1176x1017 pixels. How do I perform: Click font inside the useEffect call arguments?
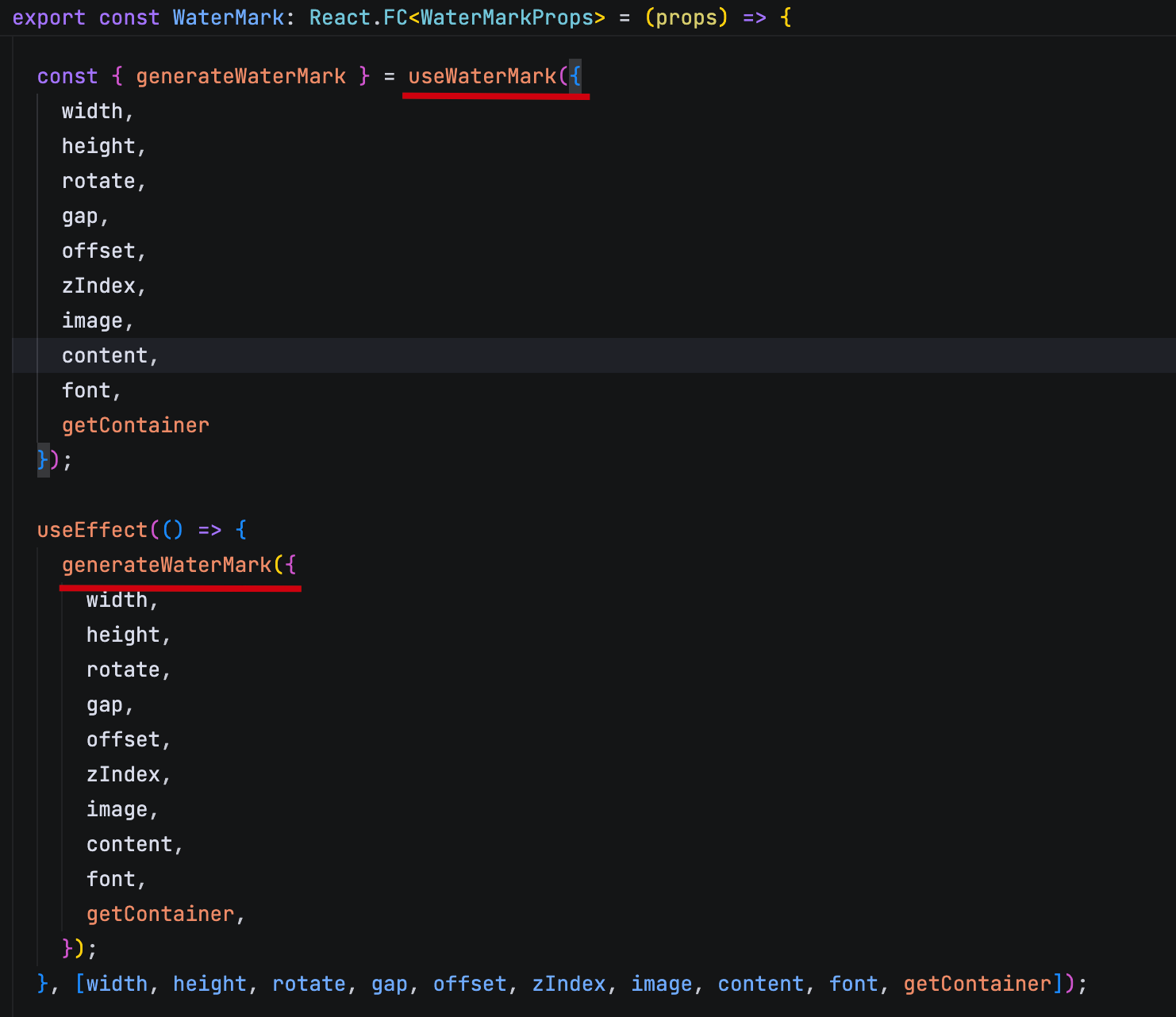110,879
